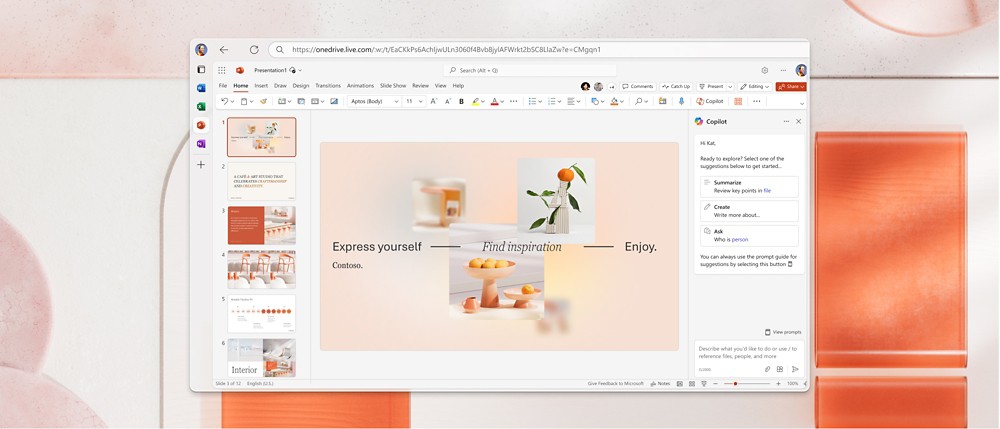Expand the font name dropdown
Image resolution: width=1000 pixels, height=429 pixels.
(x=396, y=101)
